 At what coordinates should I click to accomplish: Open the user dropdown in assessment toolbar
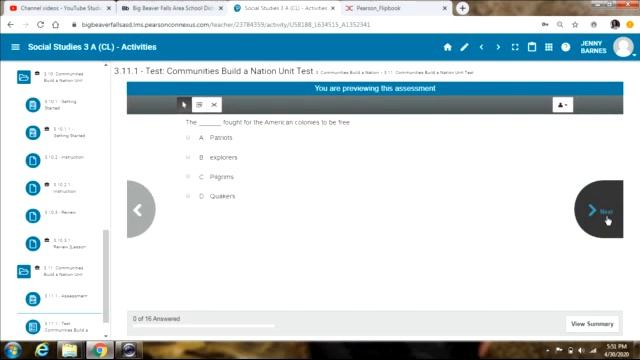[x=562, y=105]
